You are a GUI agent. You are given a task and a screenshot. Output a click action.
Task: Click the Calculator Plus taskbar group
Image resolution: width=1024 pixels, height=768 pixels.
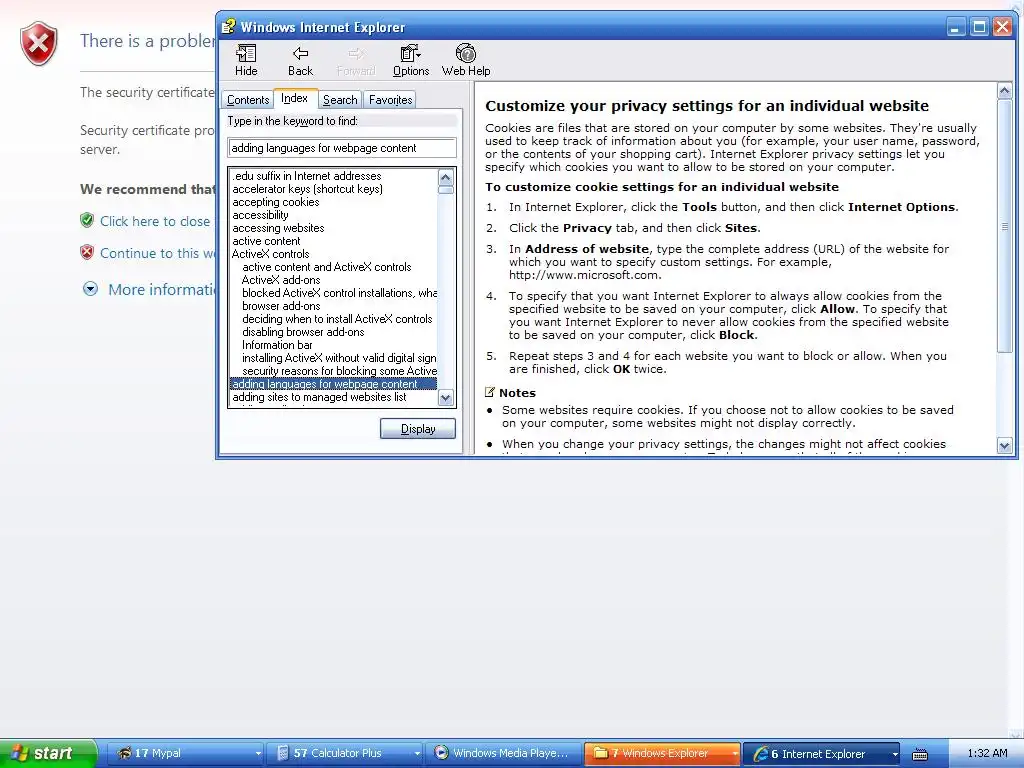tap(344, 753)
